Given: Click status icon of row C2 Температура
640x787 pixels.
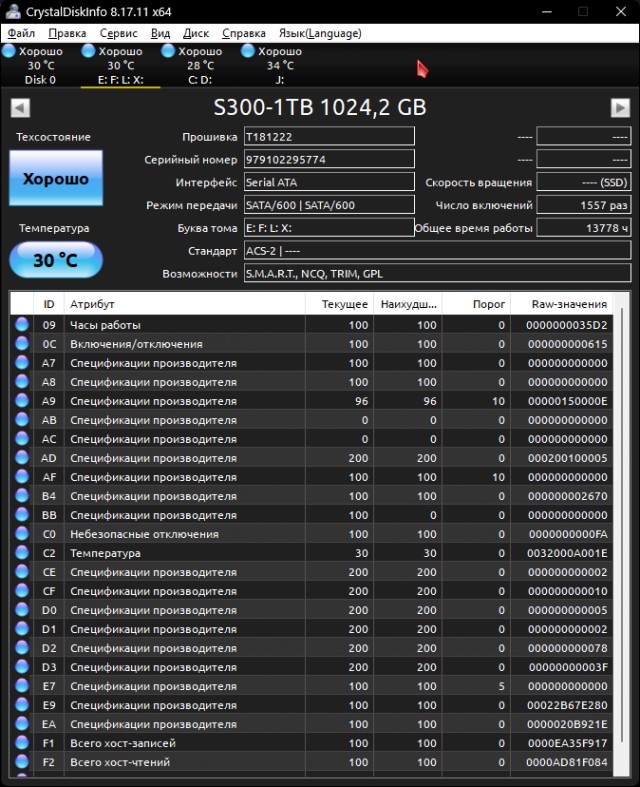Looking at the screenshot, I should point(22,553).
